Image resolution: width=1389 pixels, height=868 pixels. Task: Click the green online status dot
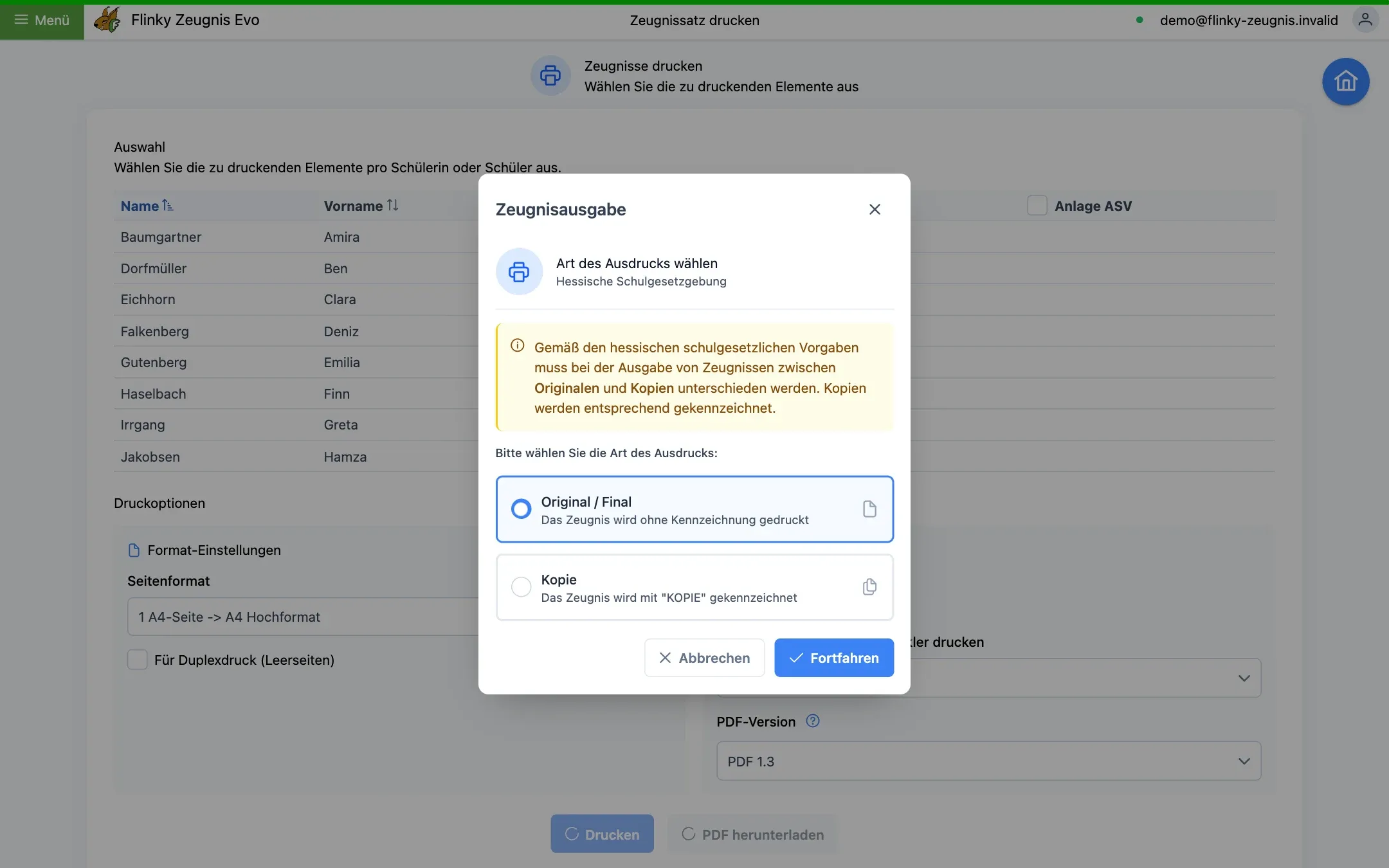1139,20
